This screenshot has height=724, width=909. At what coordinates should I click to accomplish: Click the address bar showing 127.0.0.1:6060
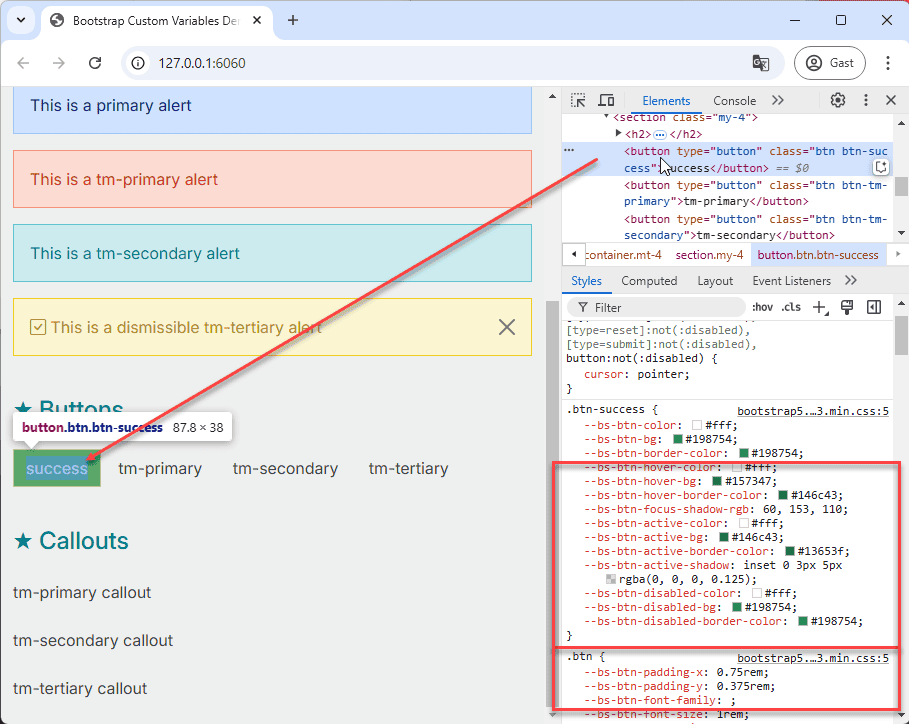pos(452,63)
